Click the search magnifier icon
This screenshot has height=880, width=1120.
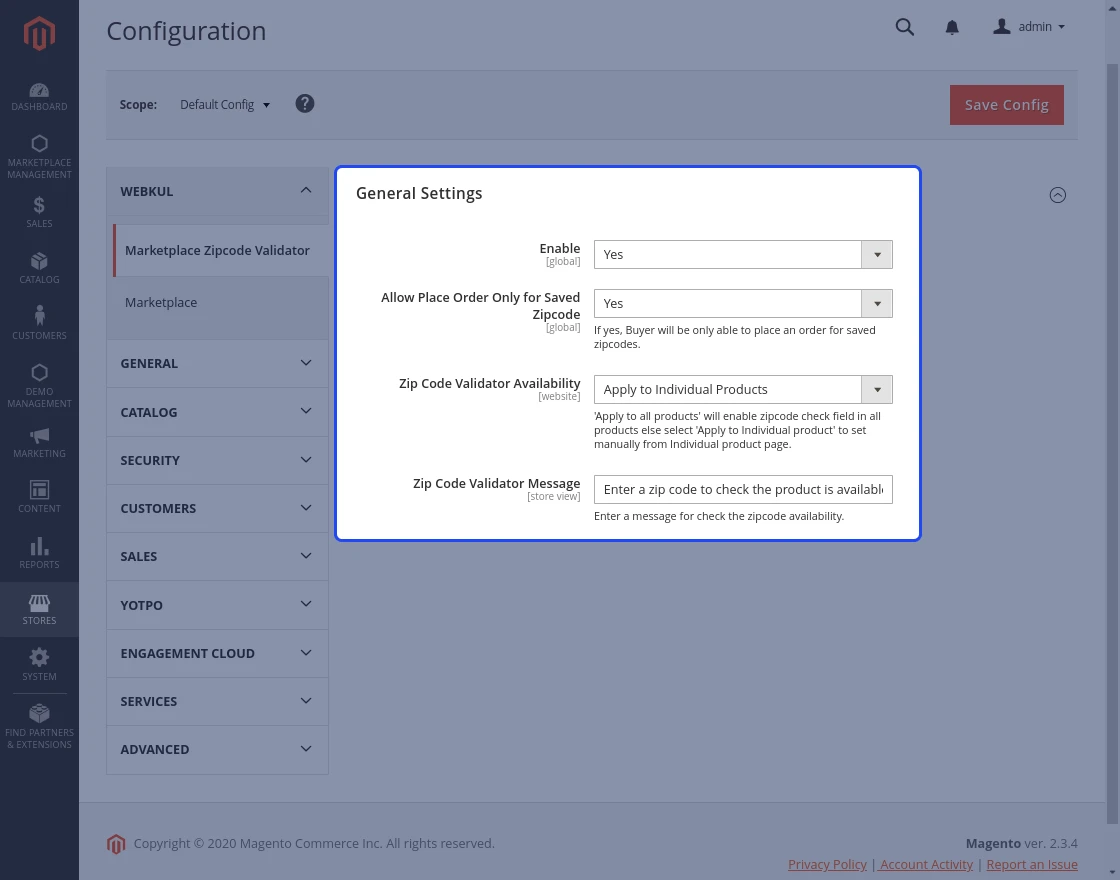(904, 27)
